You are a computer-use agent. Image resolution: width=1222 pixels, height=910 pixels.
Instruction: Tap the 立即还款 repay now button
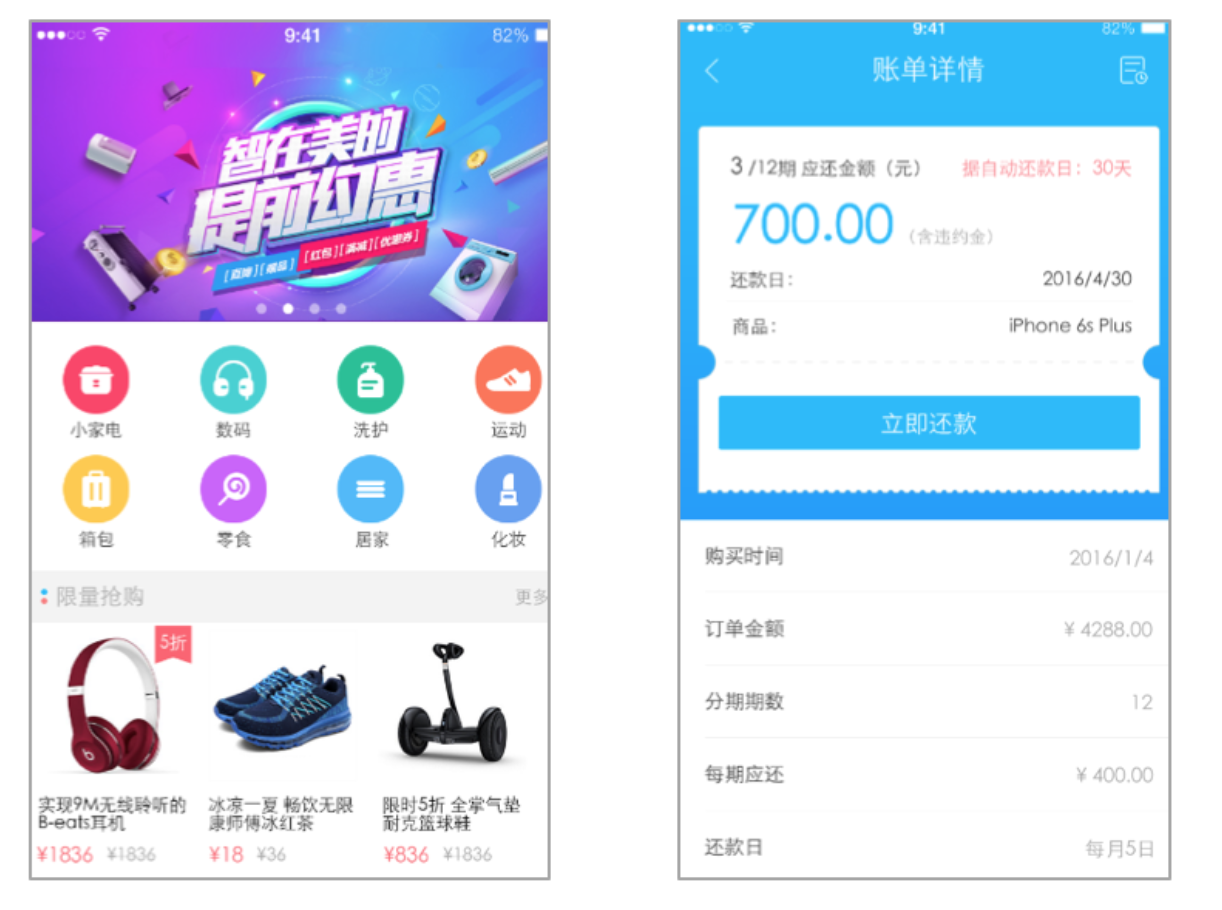pos(929,423)
